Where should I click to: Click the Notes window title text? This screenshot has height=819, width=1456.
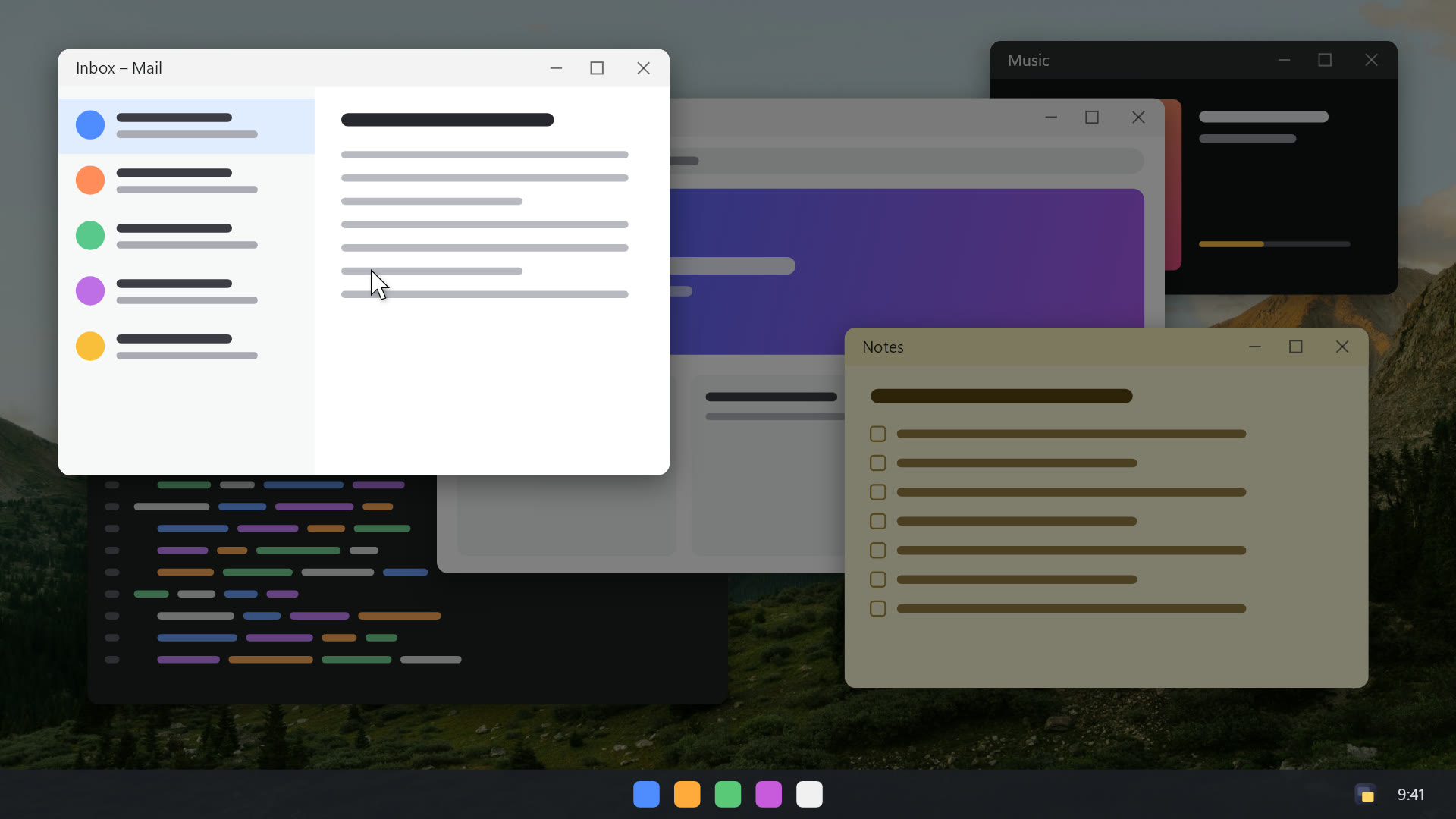[x=883, y=347]
